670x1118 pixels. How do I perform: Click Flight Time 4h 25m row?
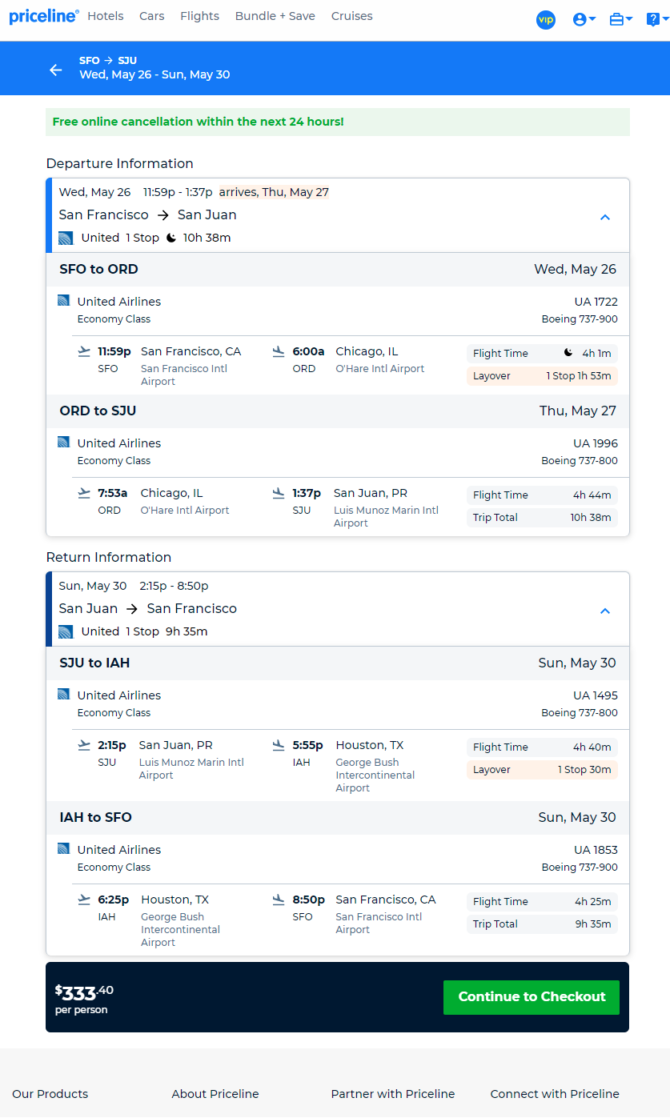tap(542, 901)
